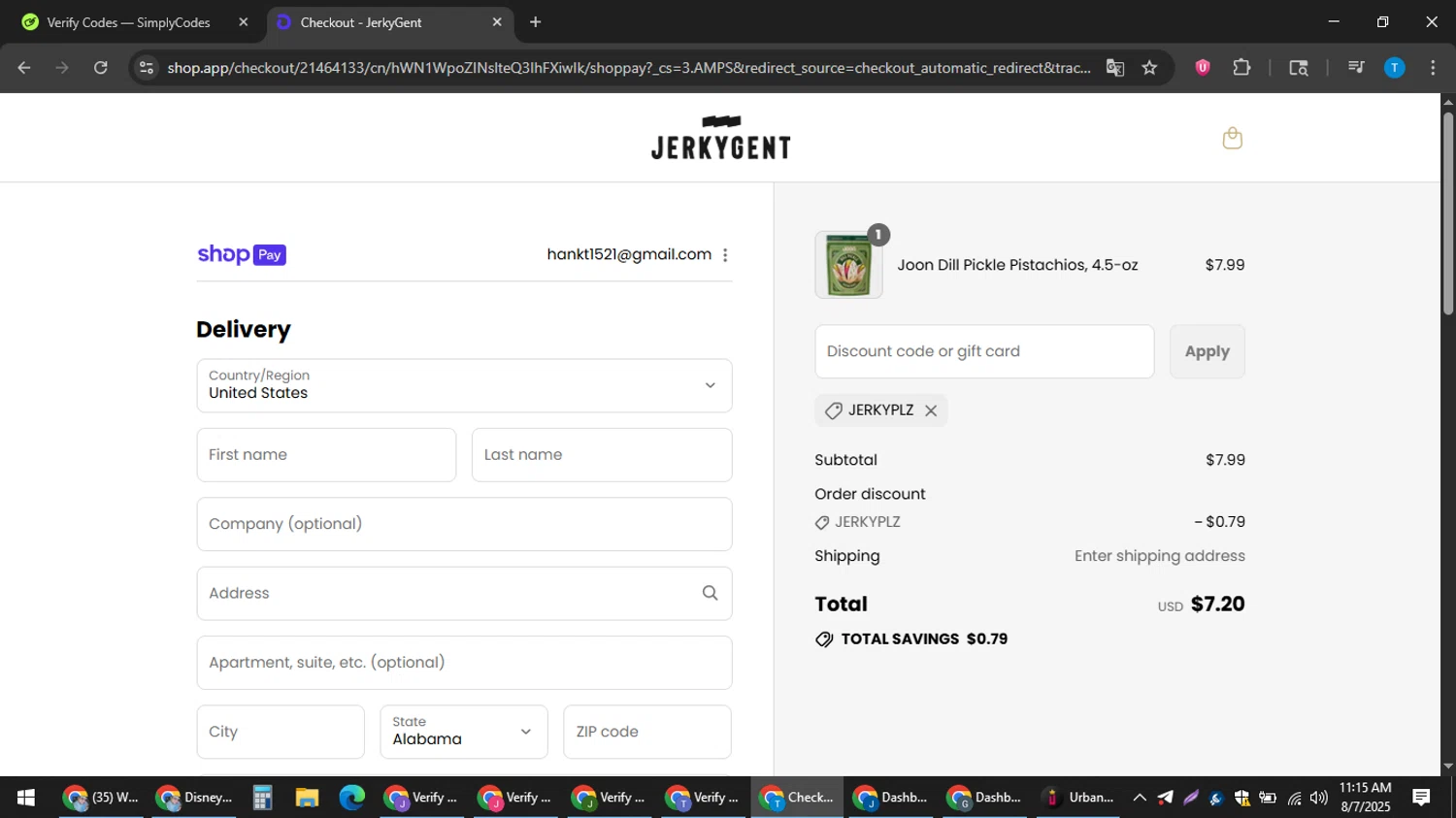Open the Extensions puzzle icon

[1241, 67]
